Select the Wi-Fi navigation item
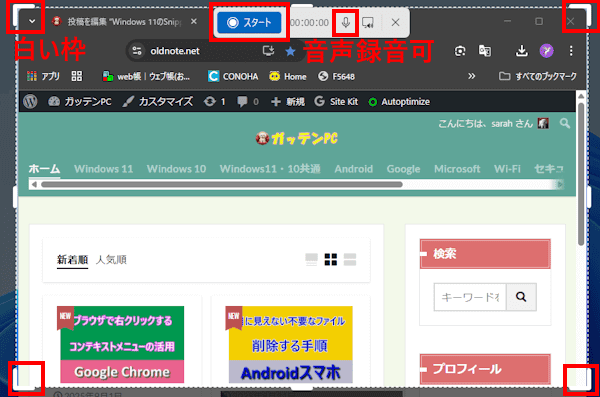Image resolution: width=600 pixels, height=397 pixels. click(x=507, y=169)
